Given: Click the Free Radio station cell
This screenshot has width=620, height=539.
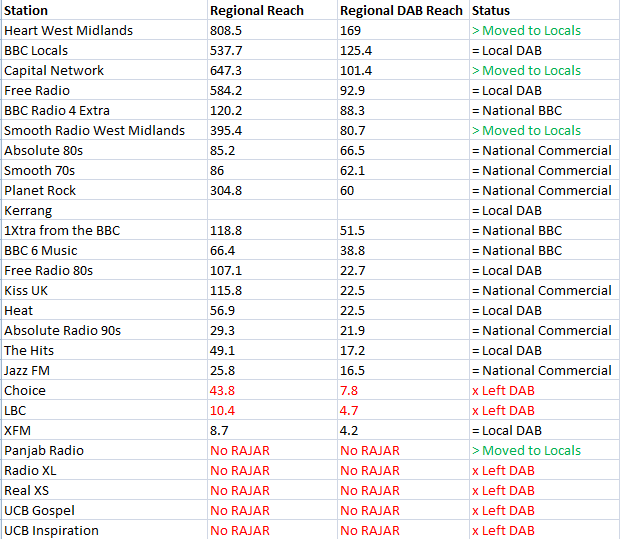Looking at the screenshot, I should (104, 90).
